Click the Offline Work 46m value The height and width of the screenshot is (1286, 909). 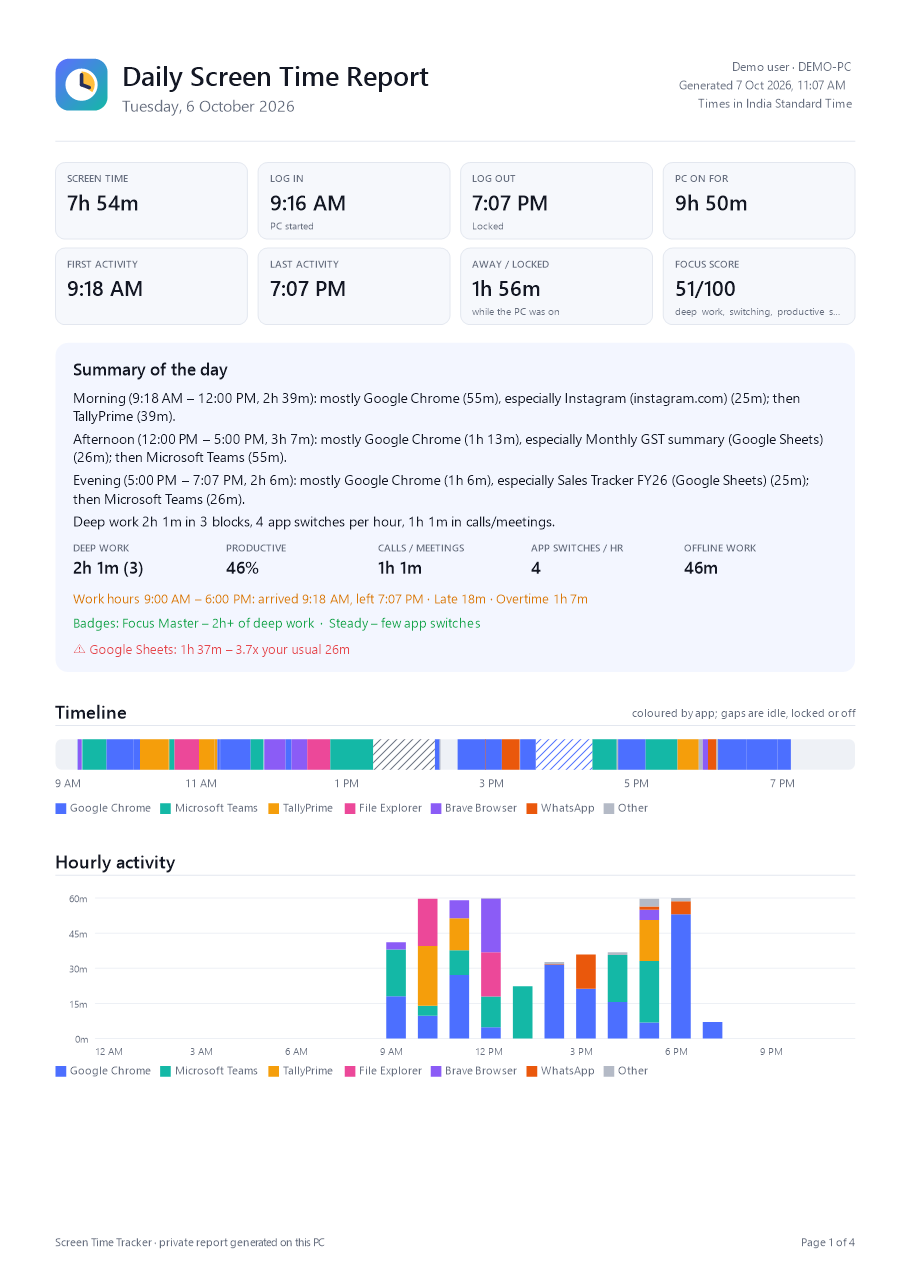point(701,568)
